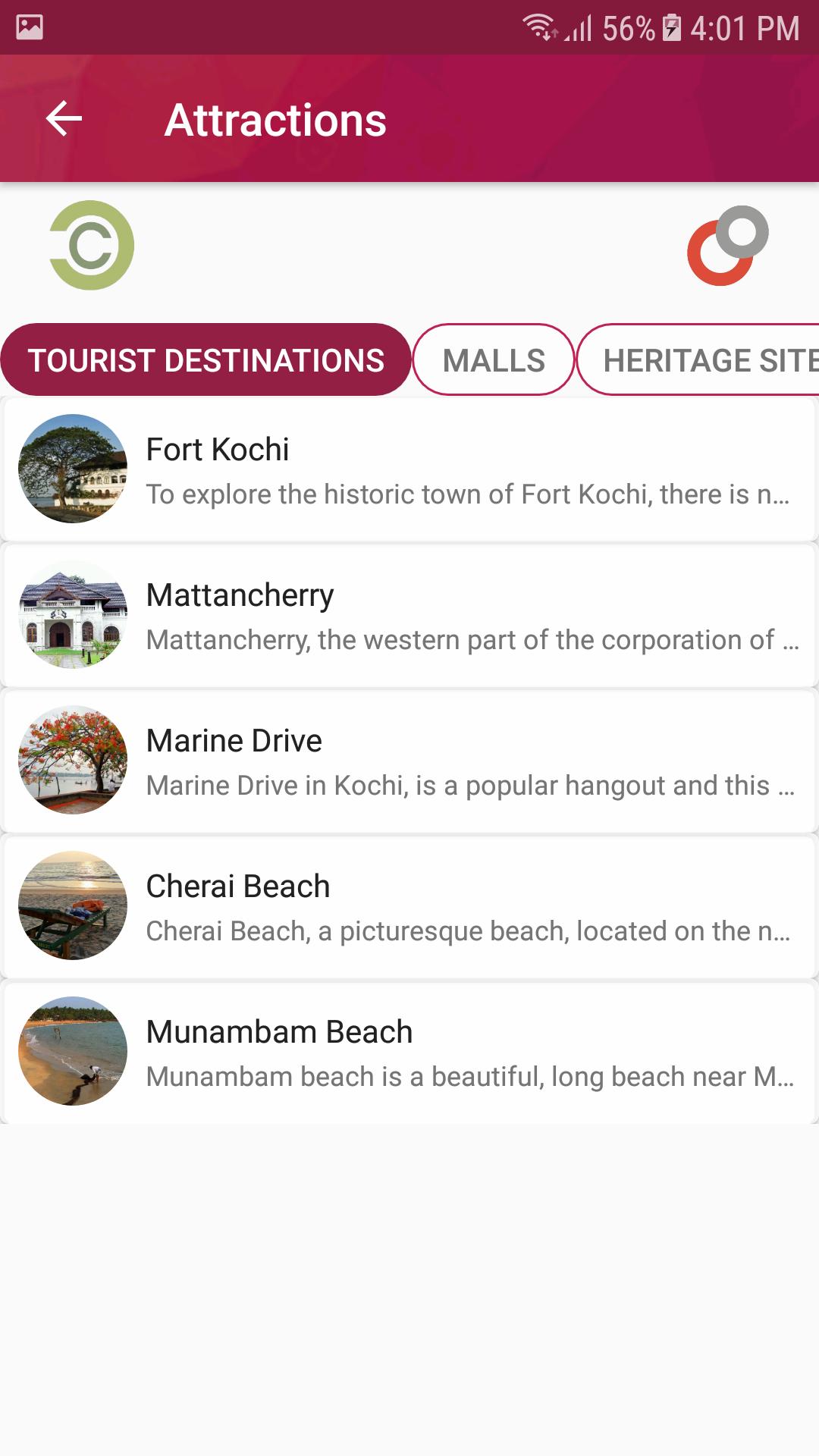Tap the battery status icon
819x1456 pixels.
(x=671, y=28)
